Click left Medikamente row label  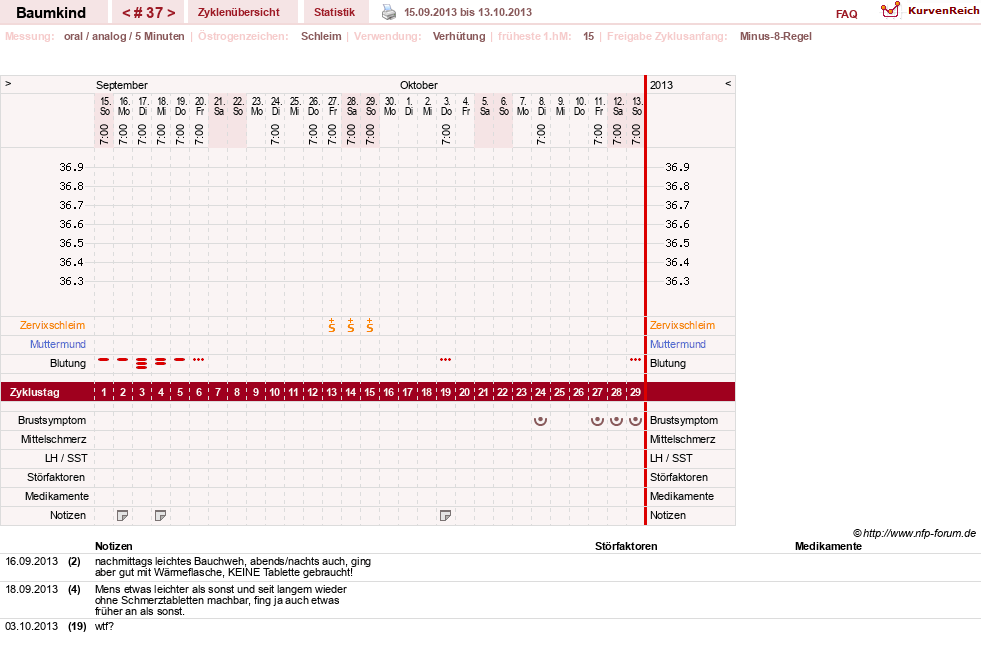tap(57, 496)
